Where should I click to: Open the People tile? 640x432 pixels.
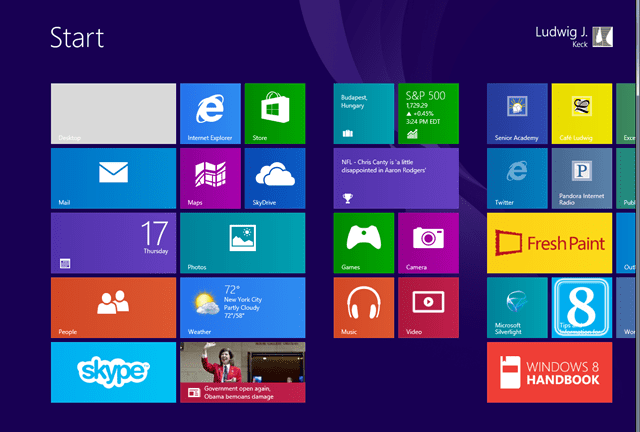point(113,307)
